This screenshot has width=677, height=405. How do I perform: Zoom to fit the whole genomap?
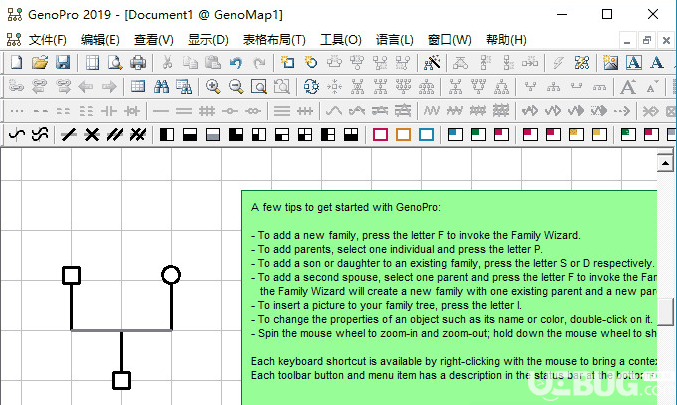[x=259, y=87]
